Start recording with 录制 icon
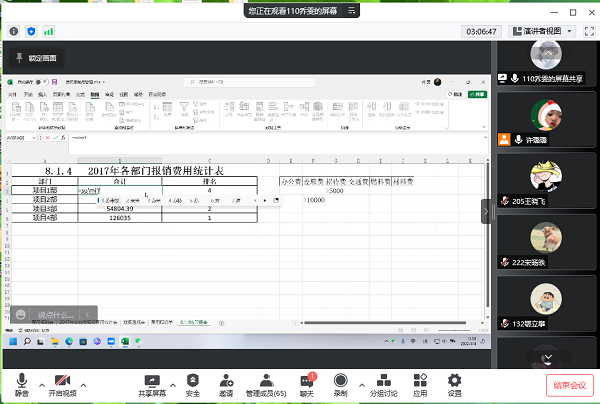This screenshot has width=600, height=404. (341, 382)
